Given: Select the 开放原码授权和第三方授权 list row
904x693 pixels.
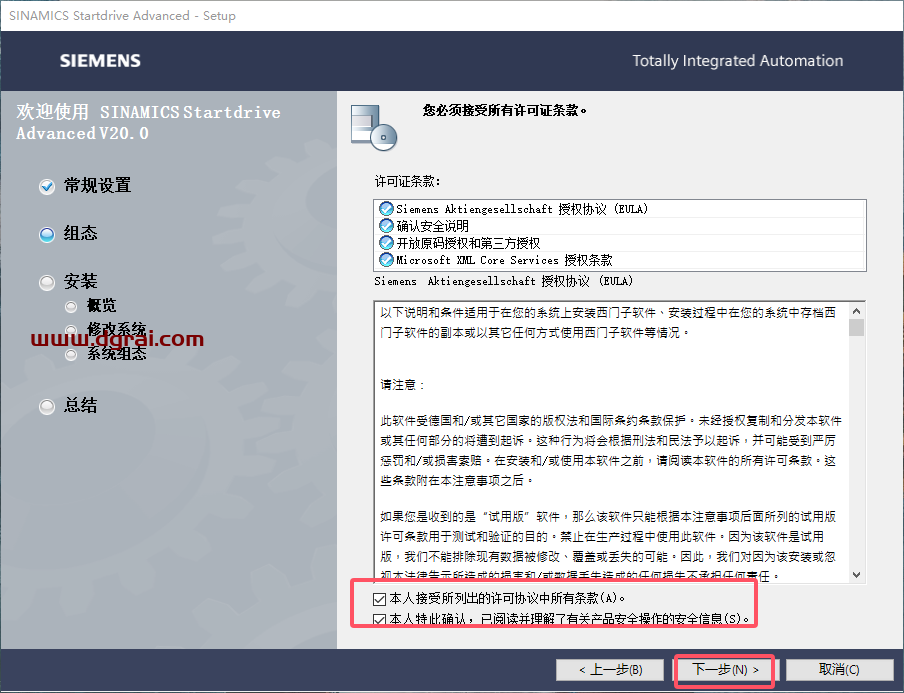Looking at the screenshot, I should (x=620, y=243).
